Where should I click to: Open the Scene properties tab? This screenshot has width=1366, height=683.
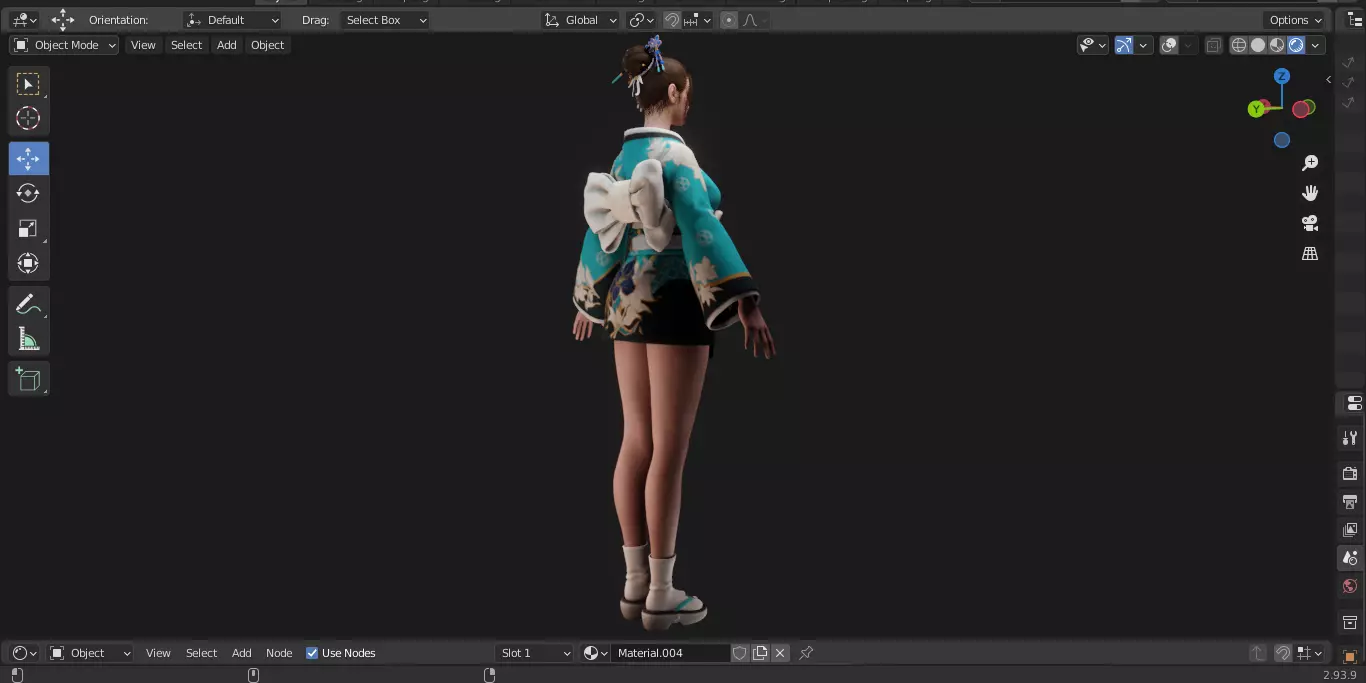coord(1350,558)
